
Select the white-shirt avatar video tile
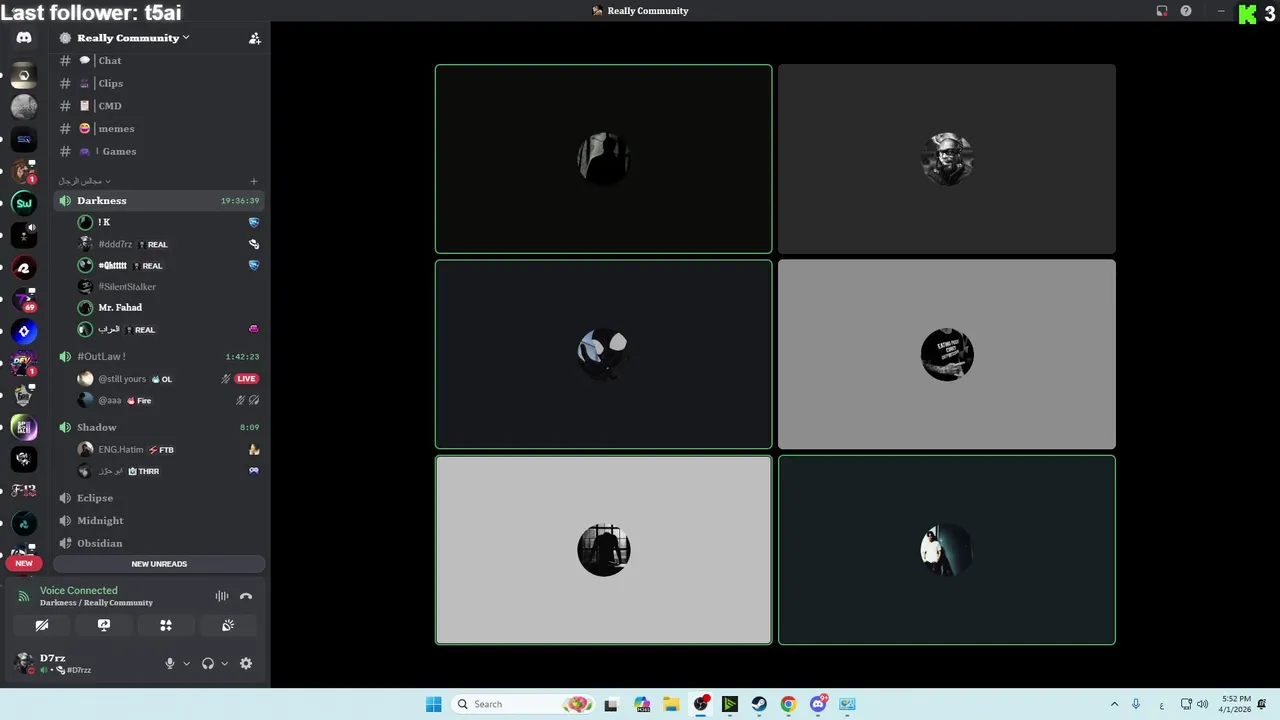[x=947, y=550]
